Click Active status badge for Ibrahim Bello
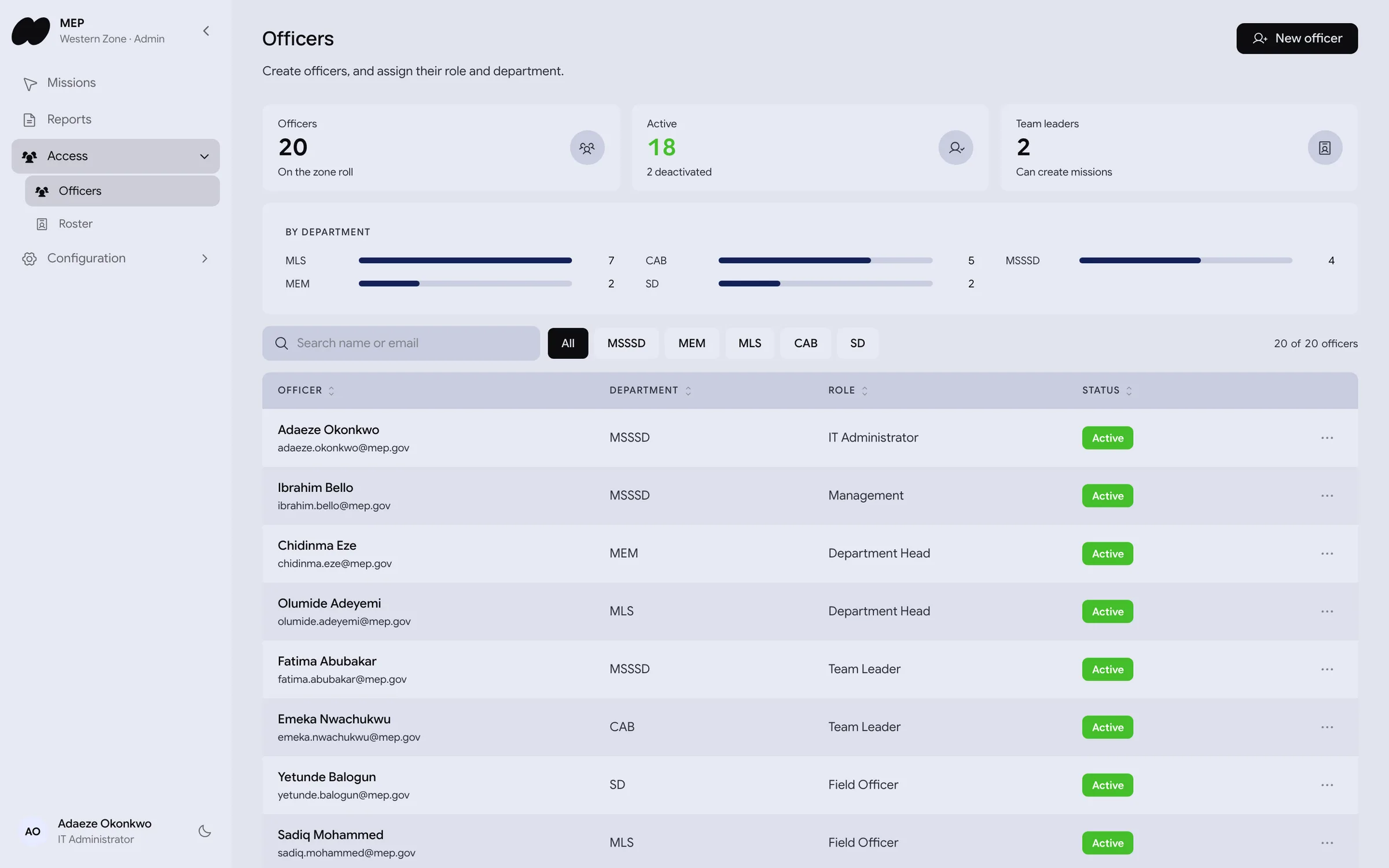Screen dimensions: 1389x868 click(x=1107, y=496)
